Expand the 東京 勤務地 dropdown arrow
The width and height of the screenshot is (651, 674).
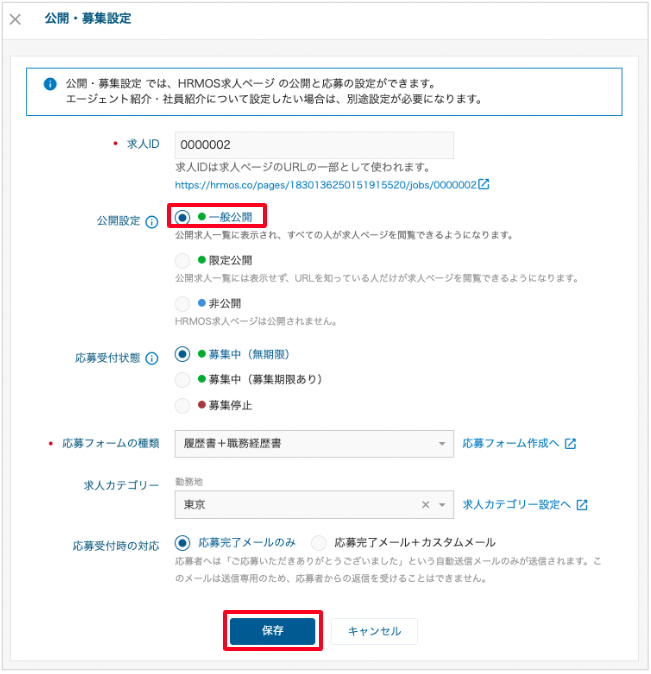click(x=442, y=505)
